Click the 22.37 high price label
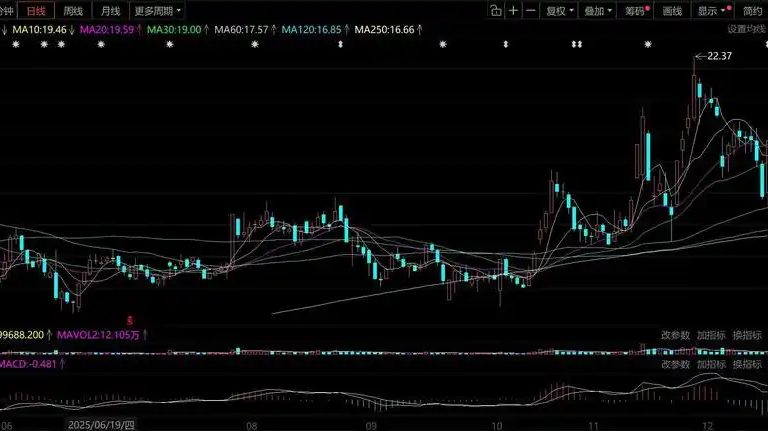The image size is (768, 431). pyautogui.click(x=720, y=56)
